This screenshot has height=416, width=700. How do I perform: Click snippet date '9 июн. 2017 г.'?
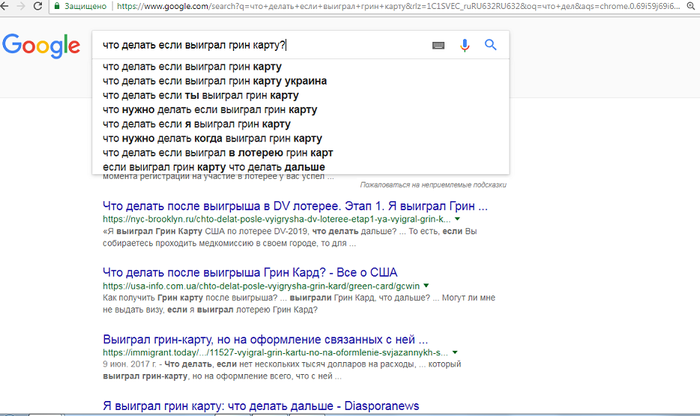[x=129, y=364]
